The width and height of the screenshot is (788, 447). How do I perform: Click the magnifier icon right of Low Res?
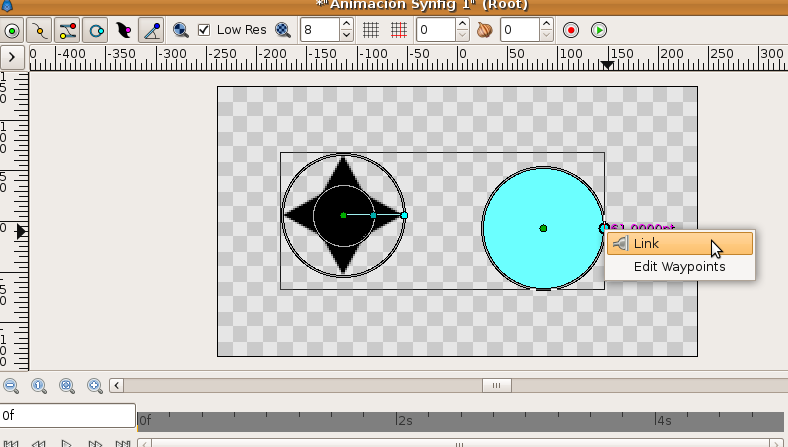pyautogui.click(x=283, y=30)
